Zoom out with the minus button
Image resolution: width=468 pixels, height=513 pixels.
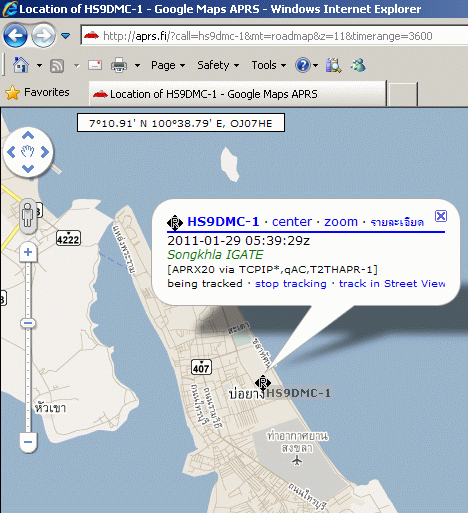(x=28, y=442)
